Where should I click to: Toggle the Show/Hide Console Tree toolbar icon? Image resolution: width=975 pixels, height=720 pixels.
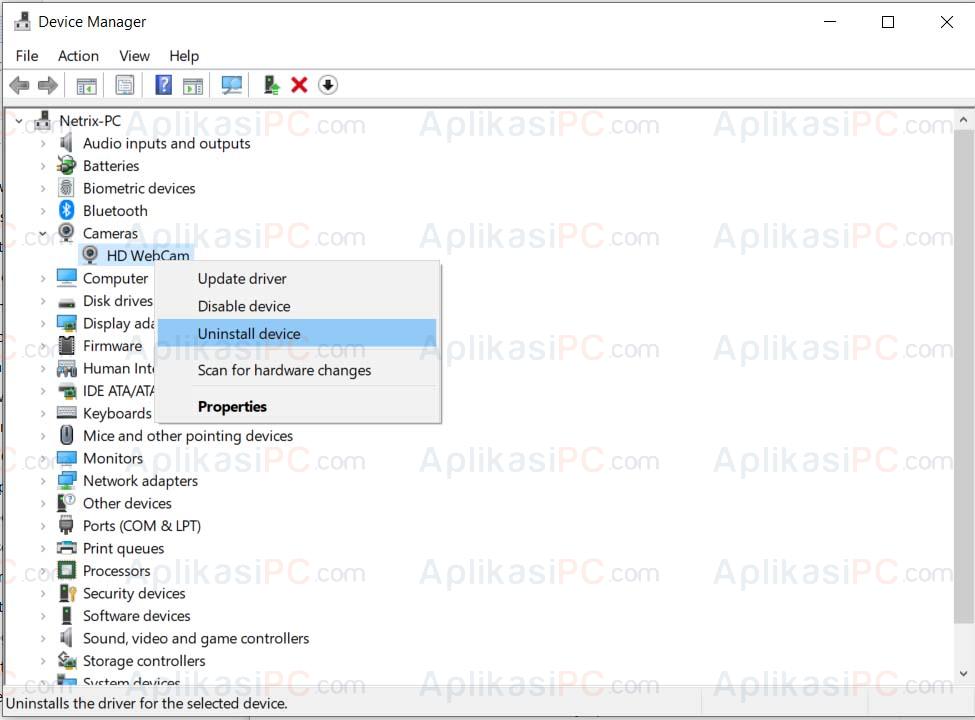point(86,86)
